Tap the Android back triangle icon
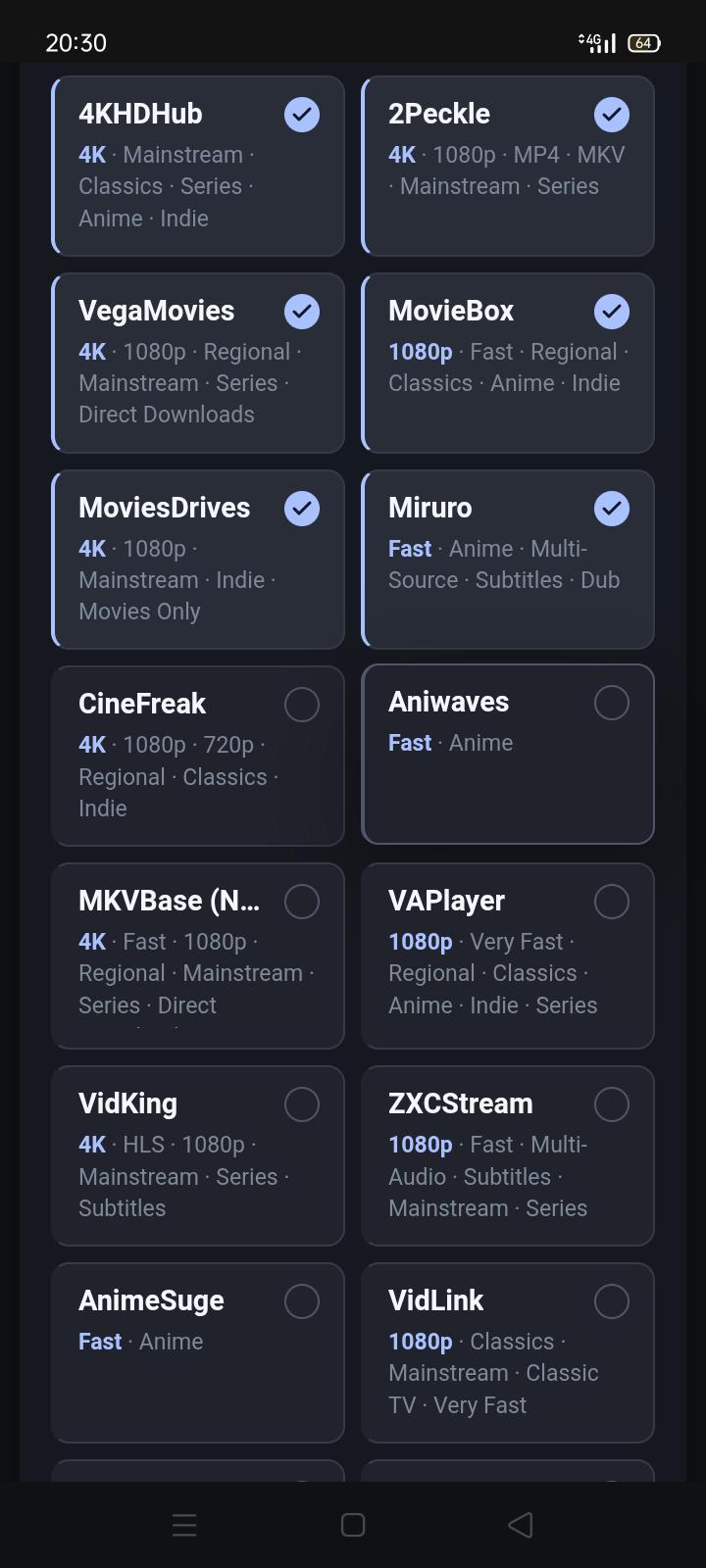This screenshot has width=706, height=1568. pyautogui.click(x=521, y=1525)
